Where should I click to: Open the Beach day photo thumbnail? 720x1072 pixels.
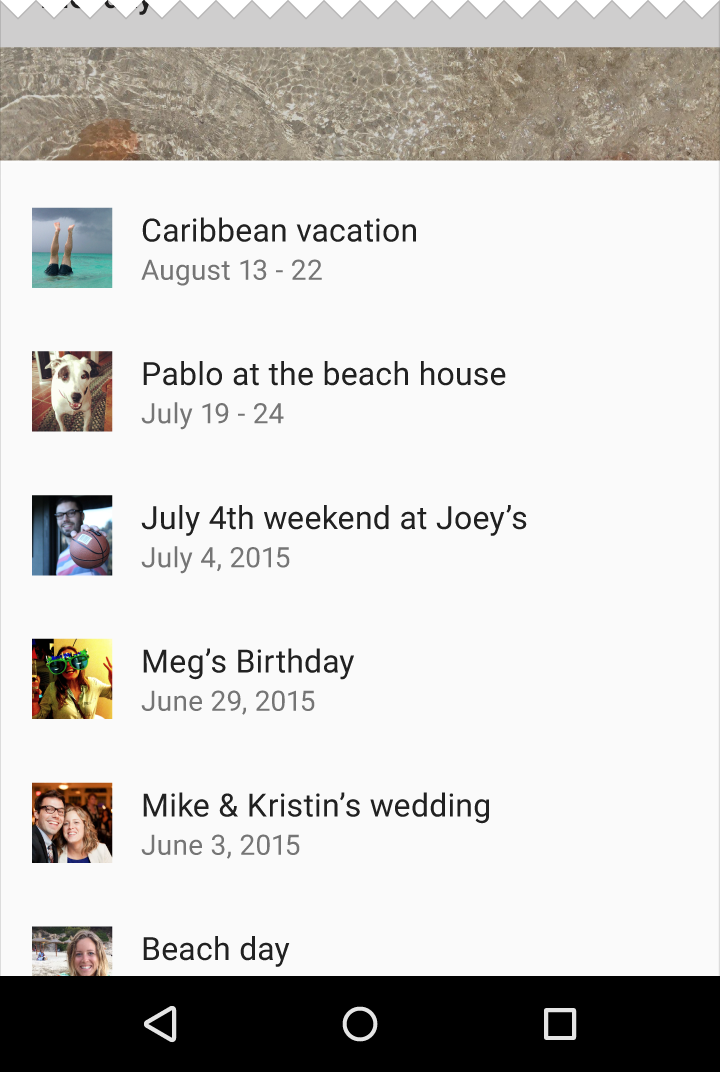click(72, 951)
